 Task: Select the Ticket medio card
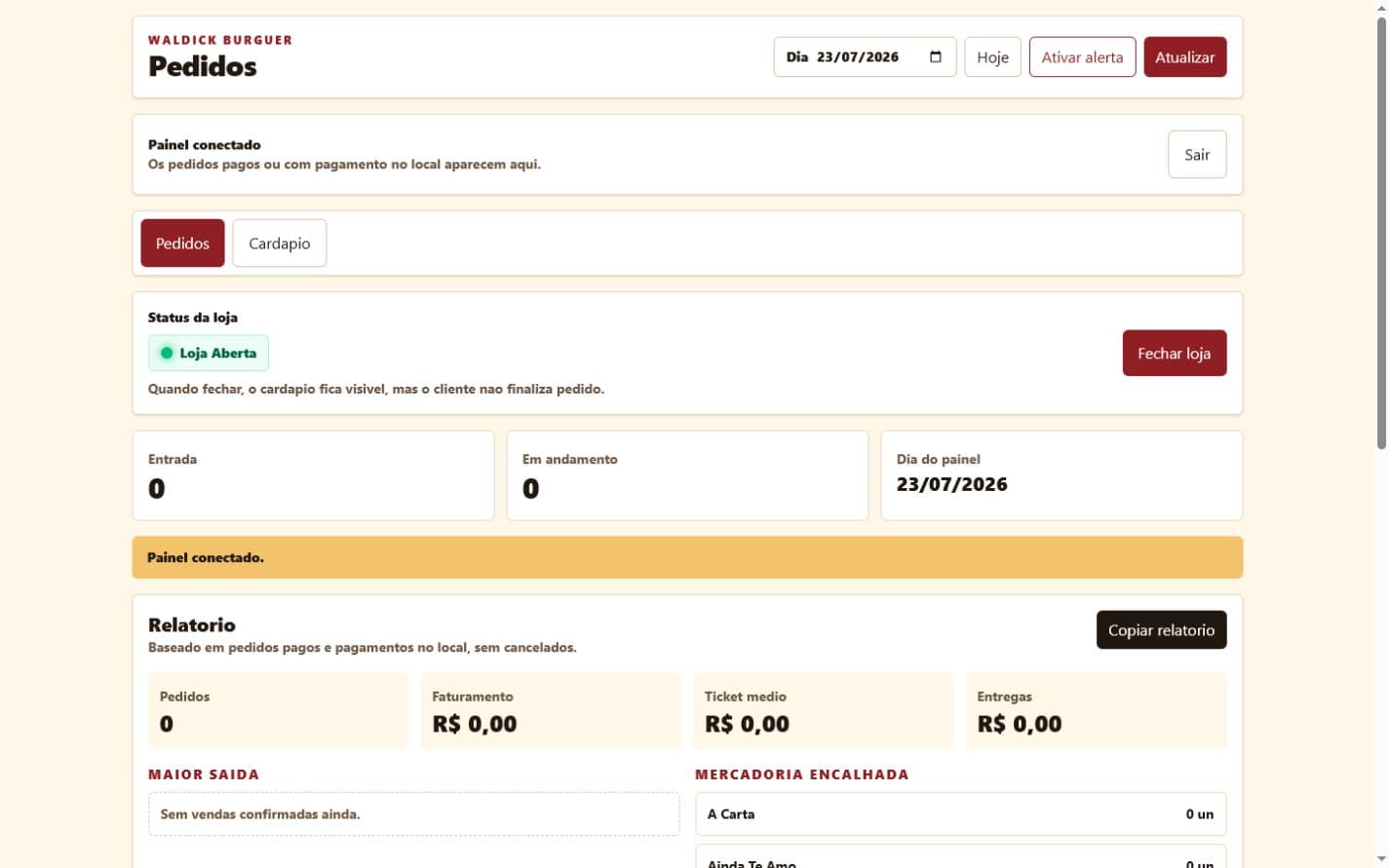(824, 710)
